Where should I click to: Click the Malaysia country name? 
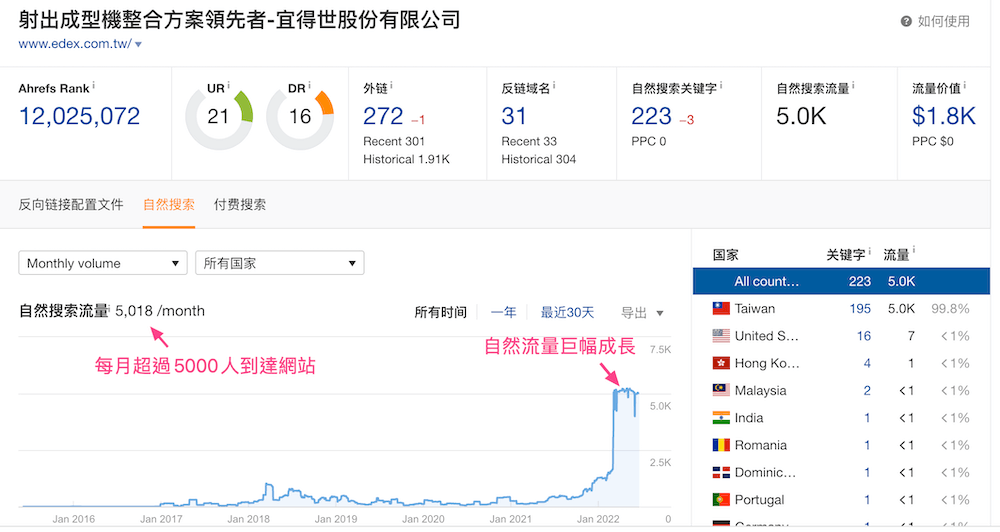[x=760, y=390]
